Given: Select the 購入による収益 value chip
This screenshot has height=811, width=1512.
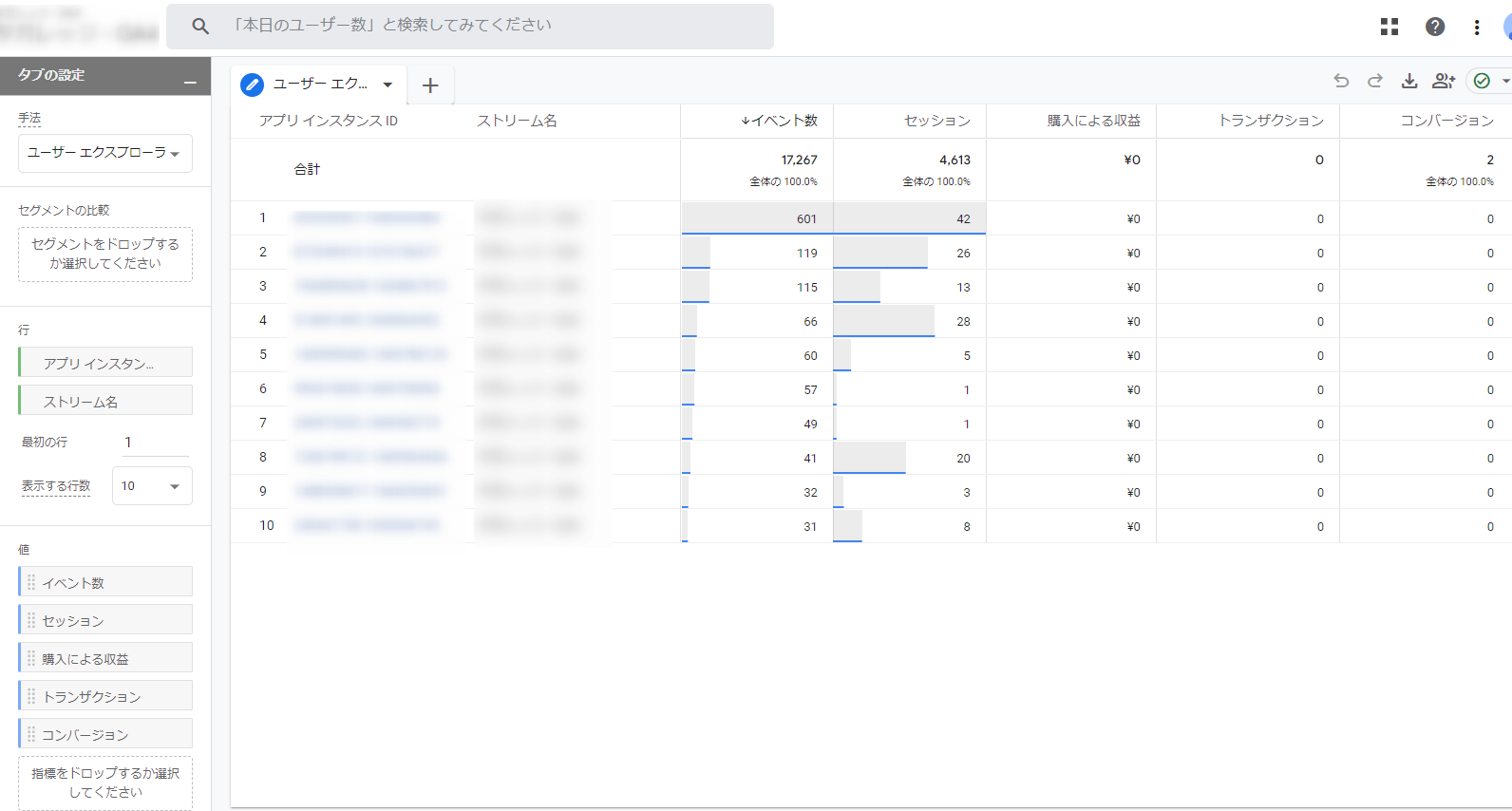Looking at the screenshot, I should tap(105, 657).
